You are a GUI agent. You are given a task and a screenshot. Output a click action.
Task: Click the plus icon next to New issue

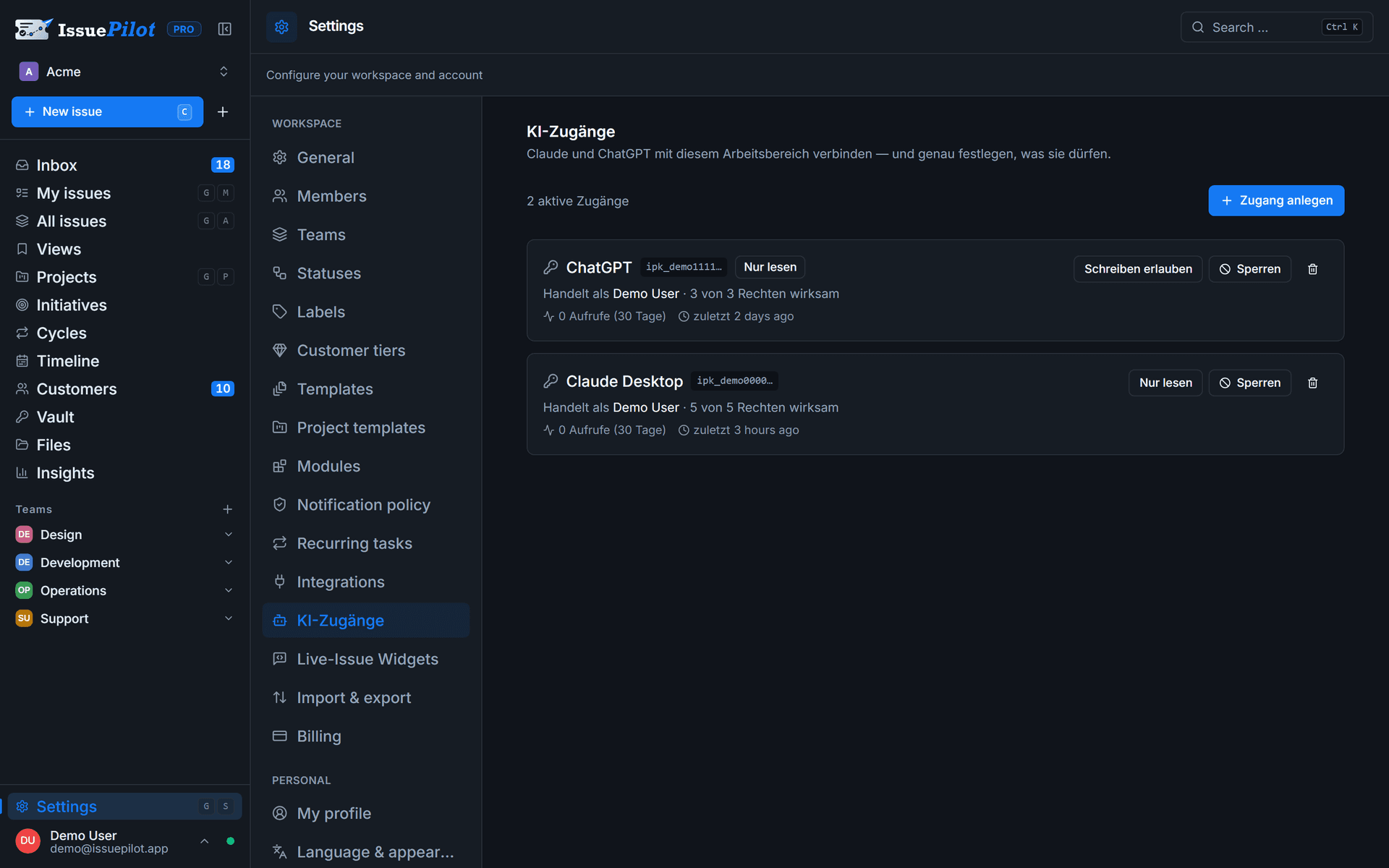click(223, 111)
